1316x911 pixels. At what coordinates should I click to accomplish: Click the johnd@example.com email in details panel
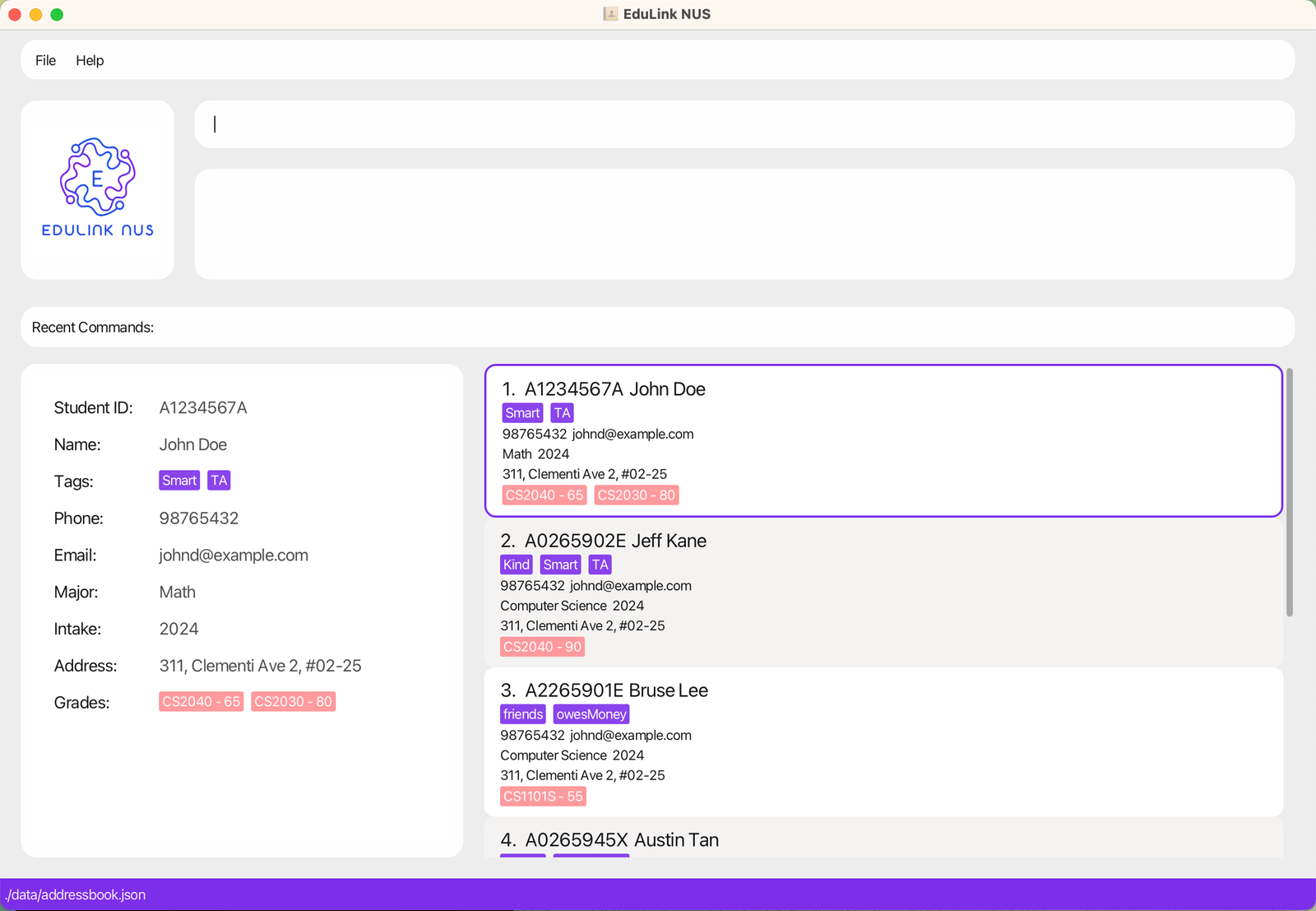point(234,555)
